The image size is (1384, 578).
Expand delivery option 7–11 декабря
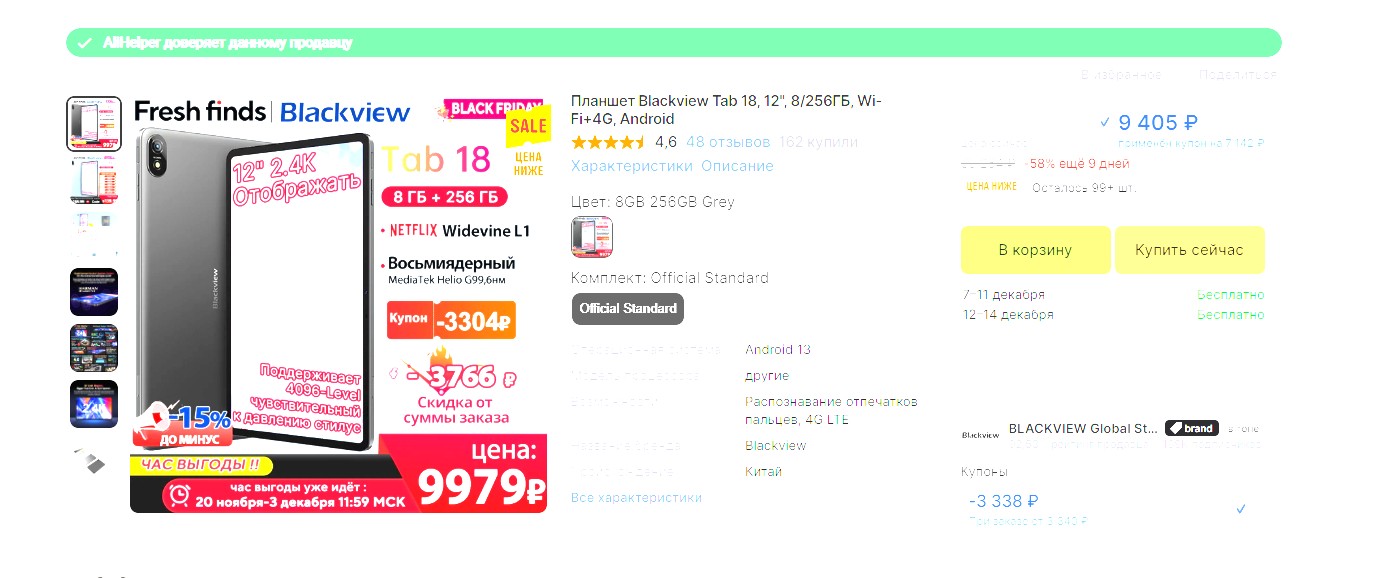pyautogui.click(x=1003, y=295)
